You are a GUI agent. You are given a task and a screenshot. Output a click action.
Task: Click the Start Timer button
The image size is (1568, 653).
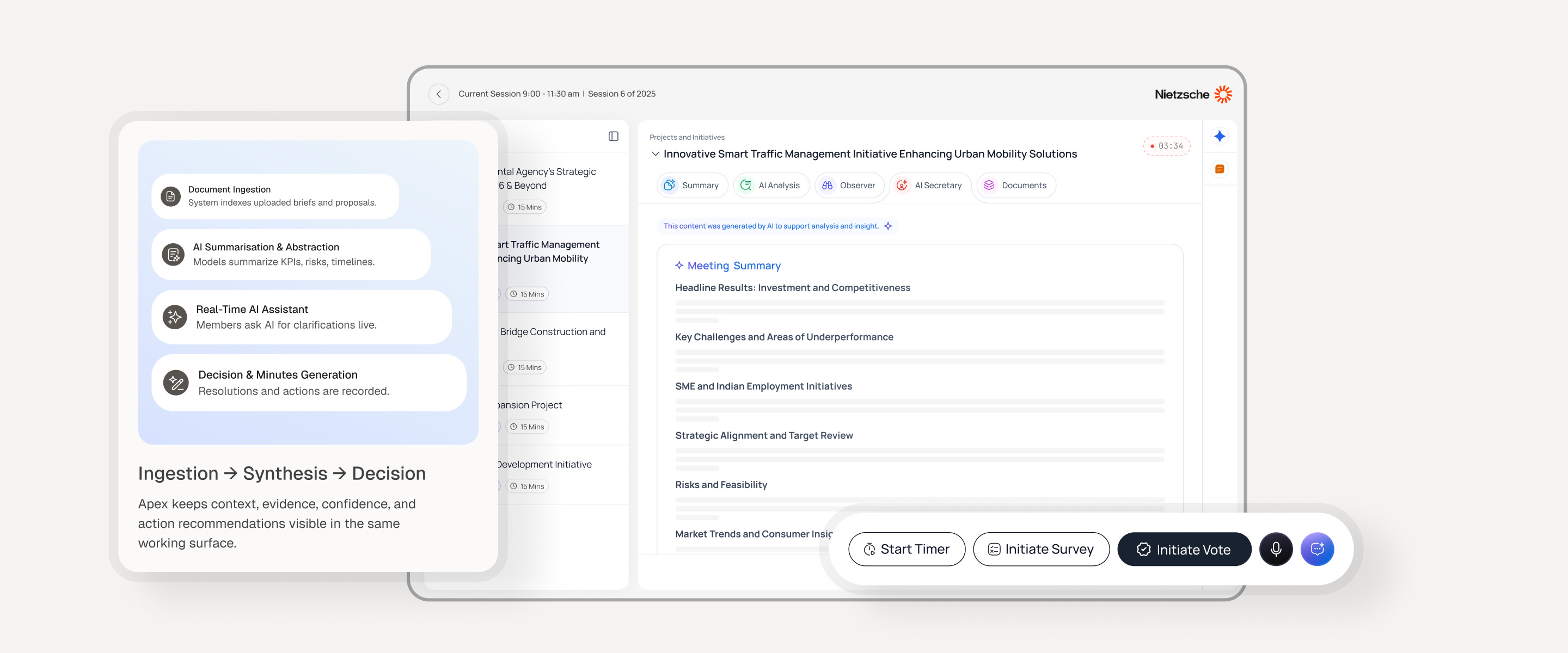point(906,549)
